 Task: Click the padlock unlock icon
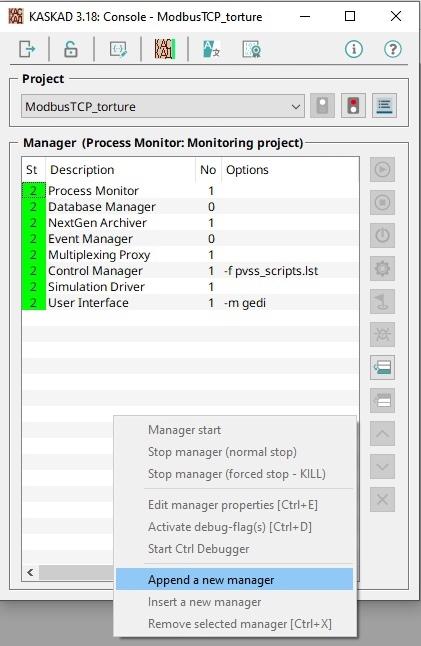[71, 49]
